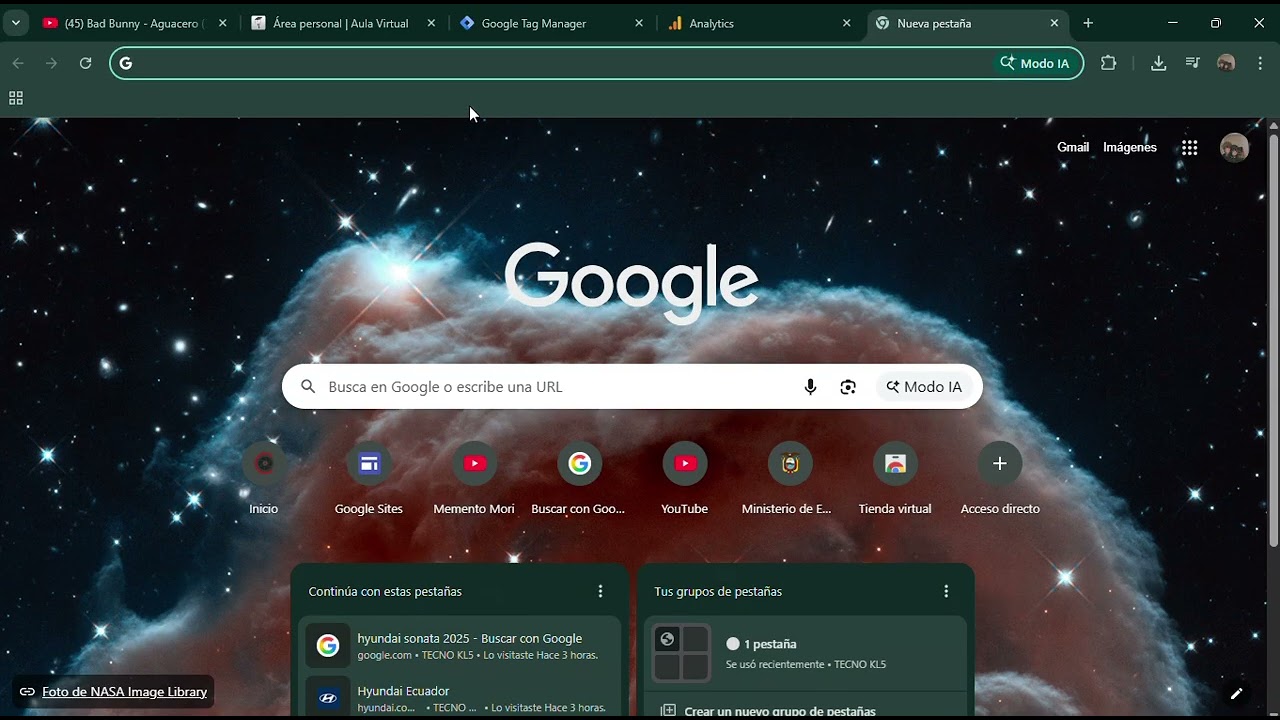
Task: Open the tab groups grid icon in bookmarks bar
Action: click(x=16, y=98)
